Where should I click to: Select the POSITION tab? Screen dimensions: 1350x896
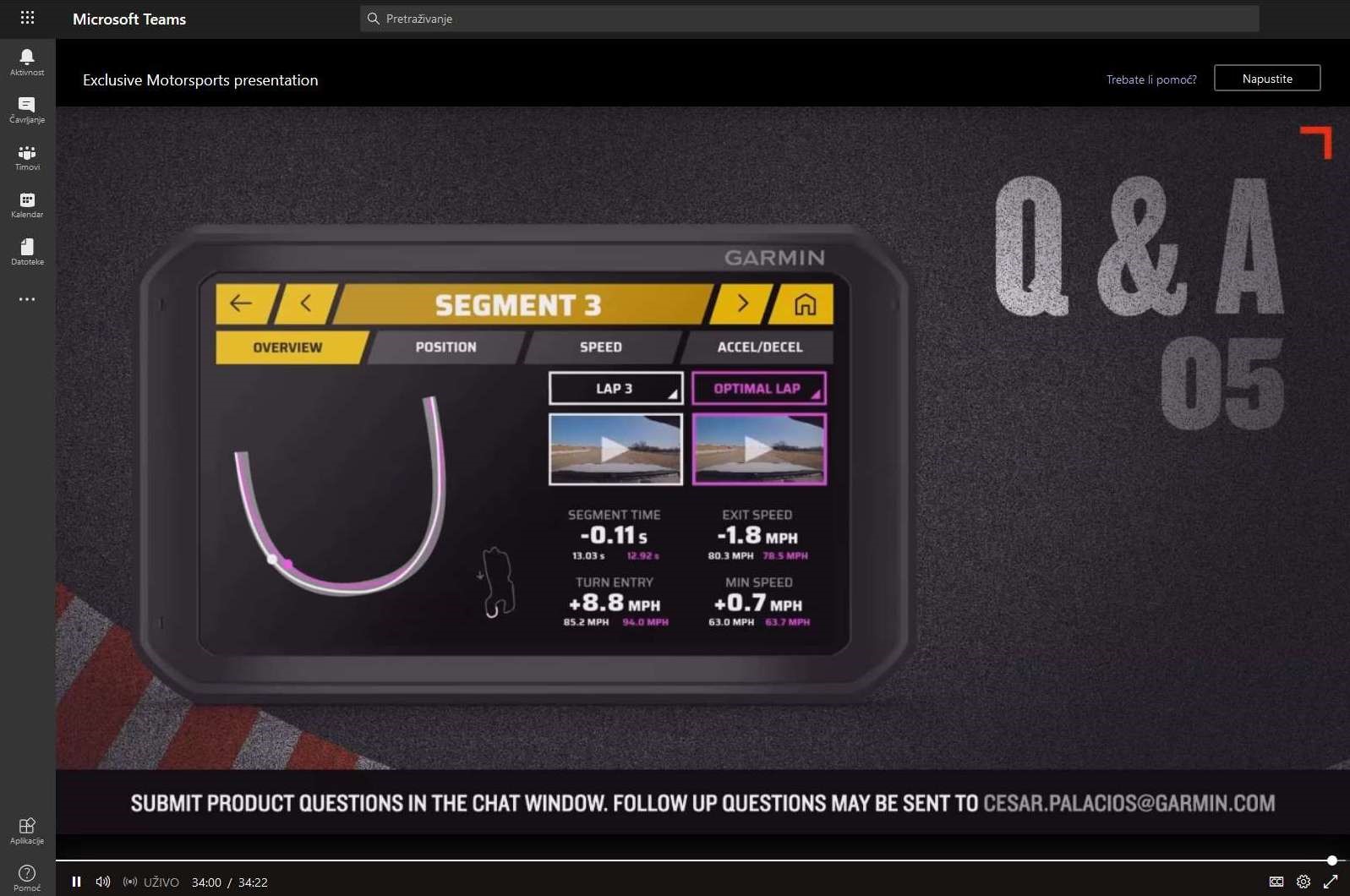click(446, 347)
